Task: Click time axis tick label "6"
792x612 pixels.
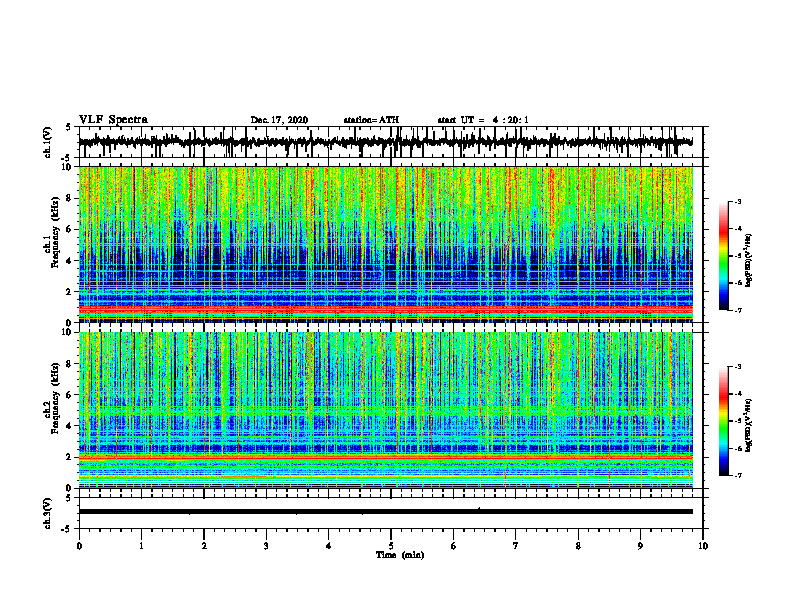Action: 454,546
